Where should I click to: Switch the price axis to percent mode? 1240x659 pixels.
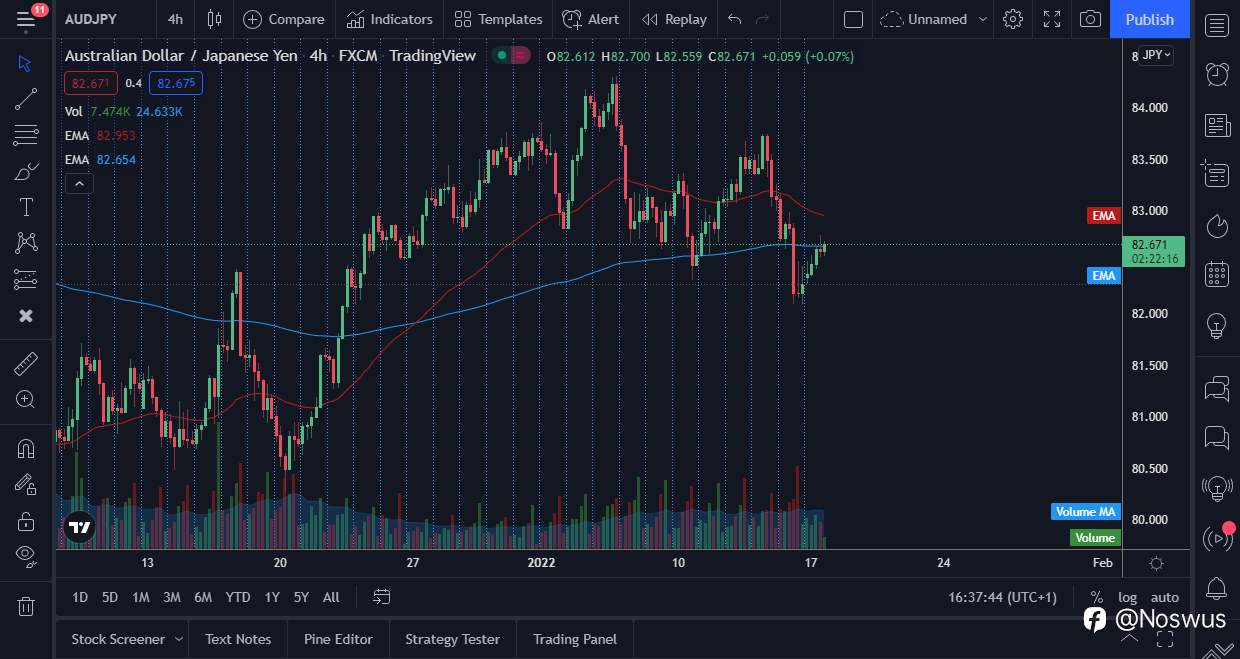pyautogui.click(x=1096, y=597)
